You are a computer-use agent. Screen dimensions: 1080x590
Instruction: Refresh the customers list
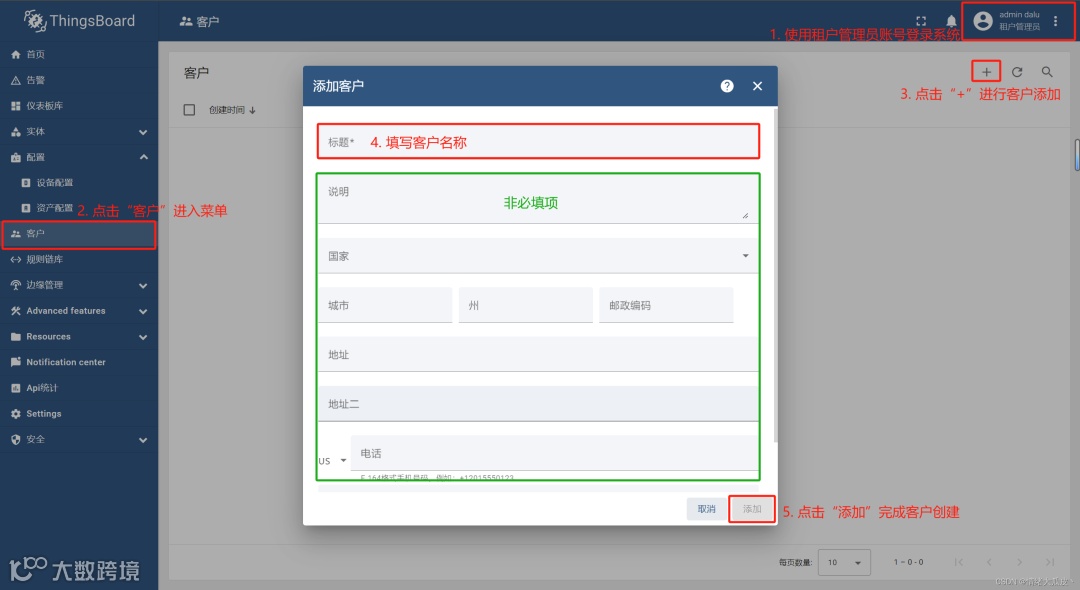click(1017, 71)
